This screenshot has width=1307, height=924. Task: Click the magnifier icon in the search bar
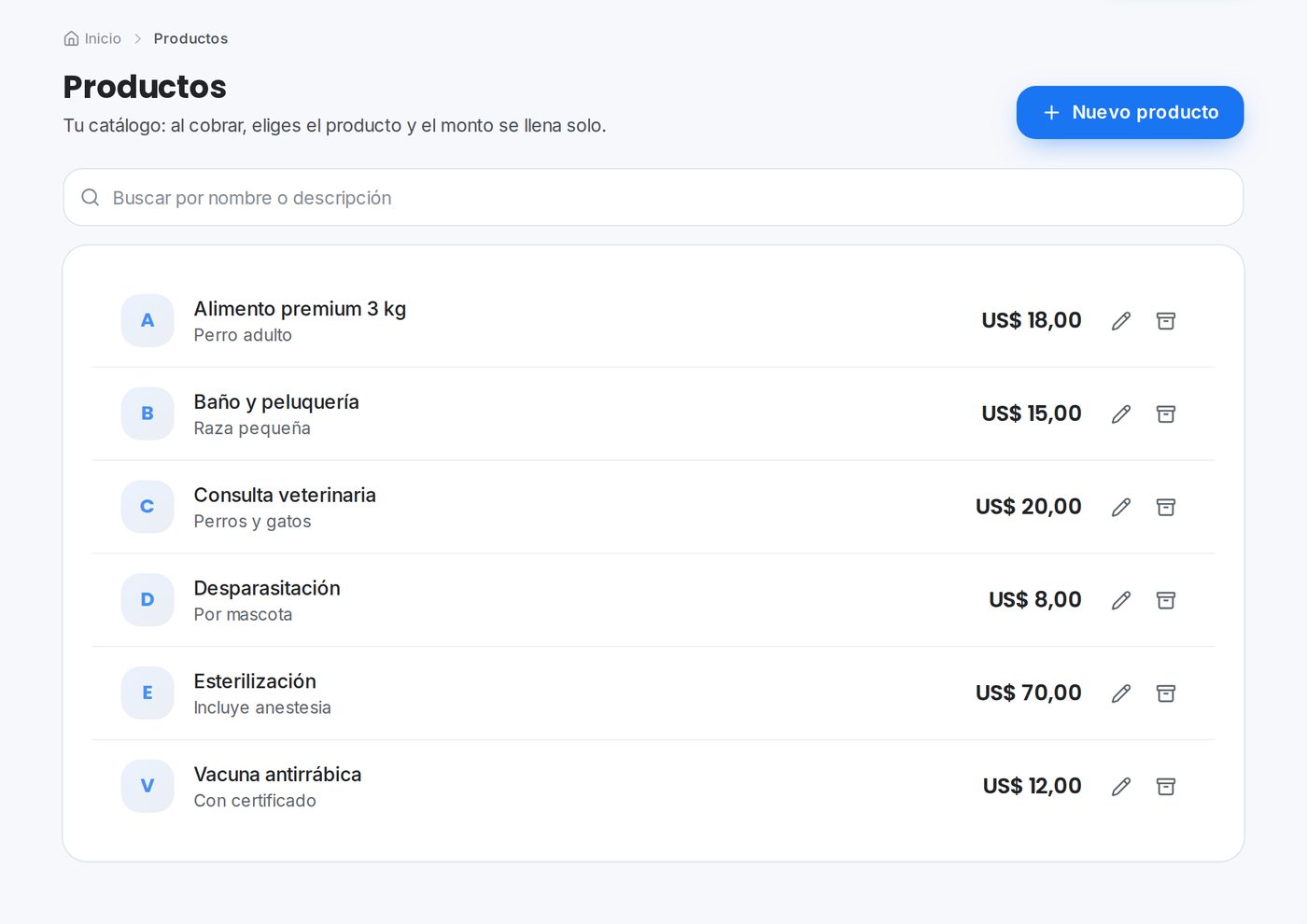[91, 197]
